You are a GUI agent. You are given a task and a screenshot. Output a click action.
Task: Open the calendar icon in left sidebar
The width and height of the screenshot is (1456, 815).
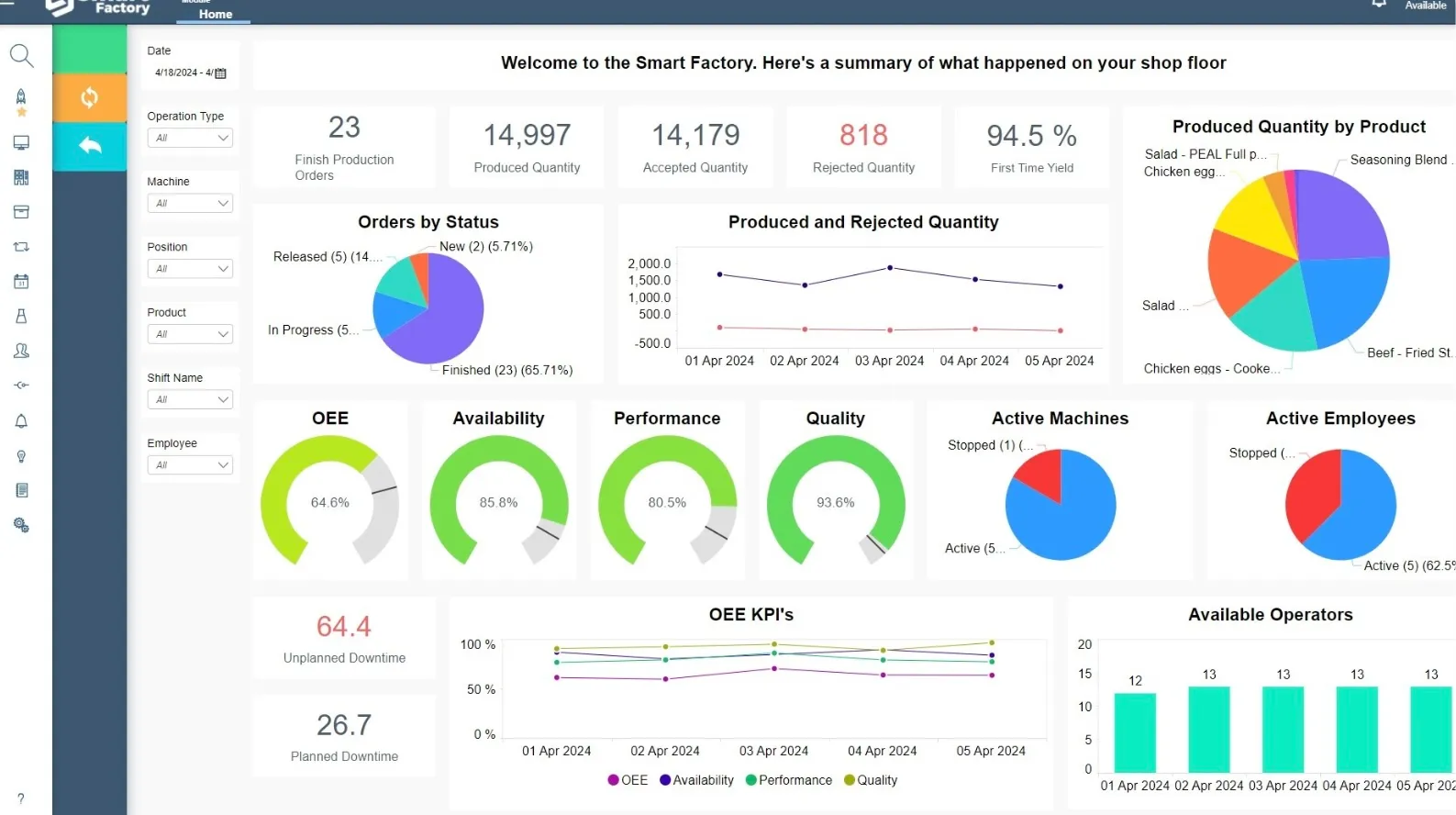pos(21,282)
